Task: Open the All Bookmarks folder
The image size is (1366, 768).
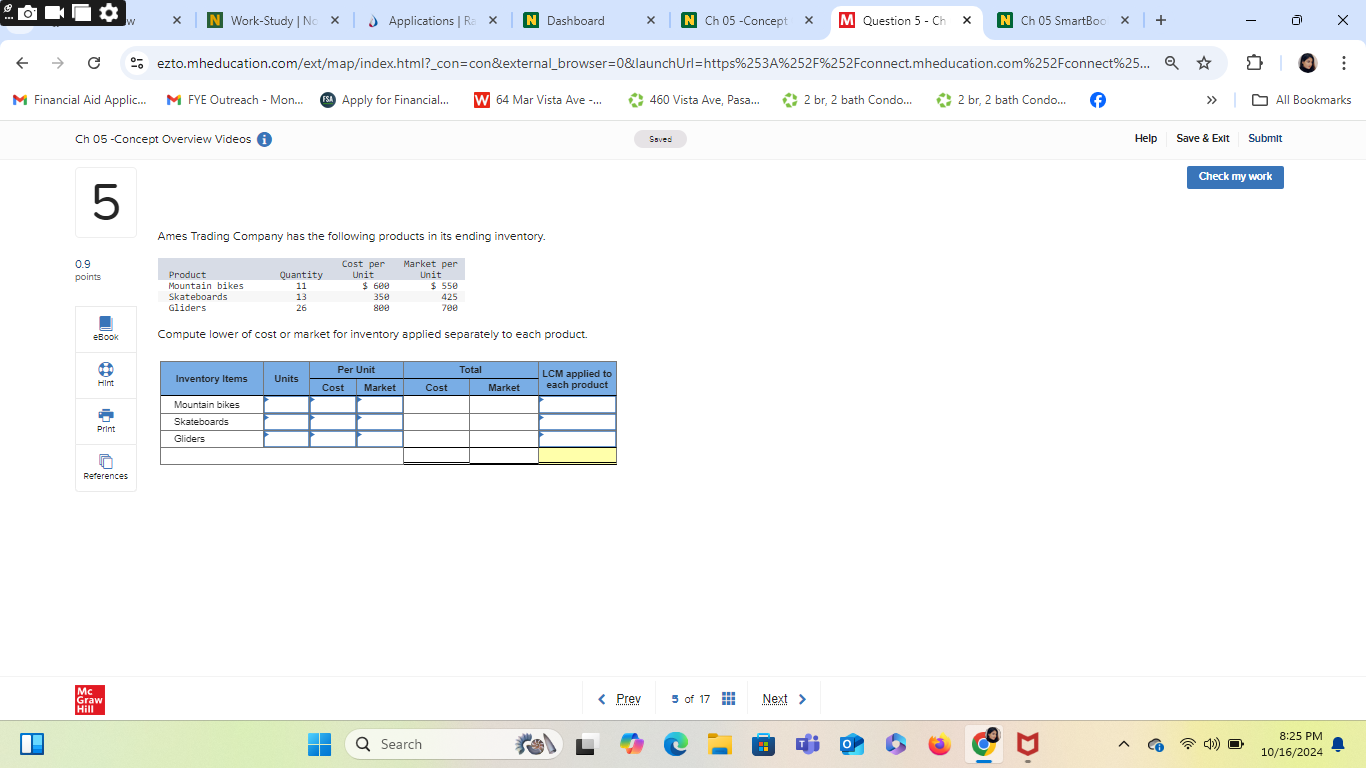Action: (x=1301, y=100)
